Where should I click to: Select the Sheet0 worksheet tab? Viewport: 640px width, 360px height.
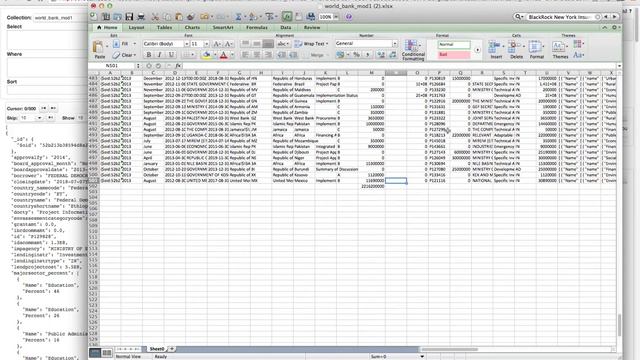(x=157, y=349)
